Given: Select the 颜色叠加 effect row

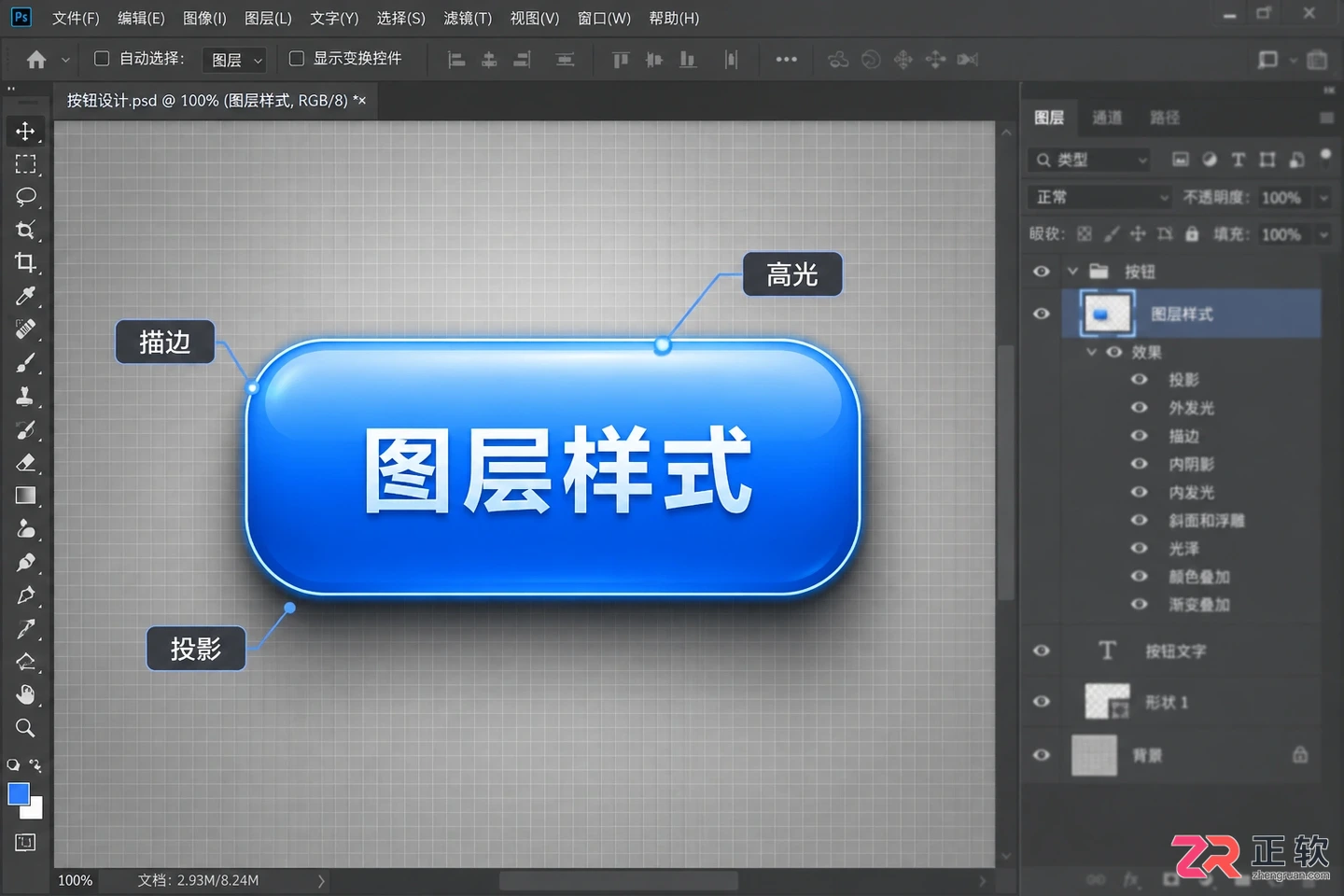Looking at the screenshot, I should click(x=1199, y=577).
